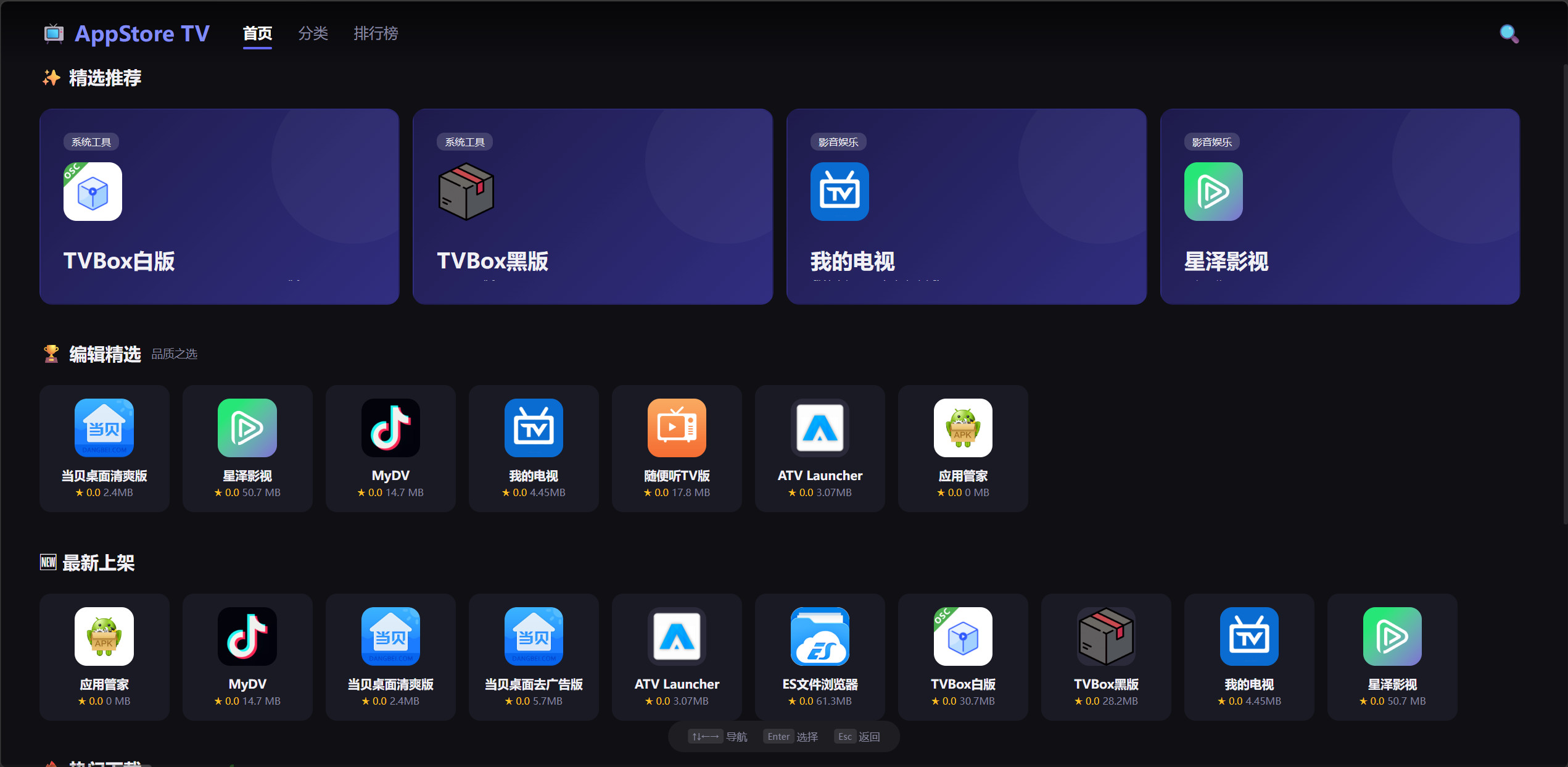The width and height of the screenshot is (1568, 767).
Task: Click the 我的电视 name under 编辑精选
Action: pos(534,476)
